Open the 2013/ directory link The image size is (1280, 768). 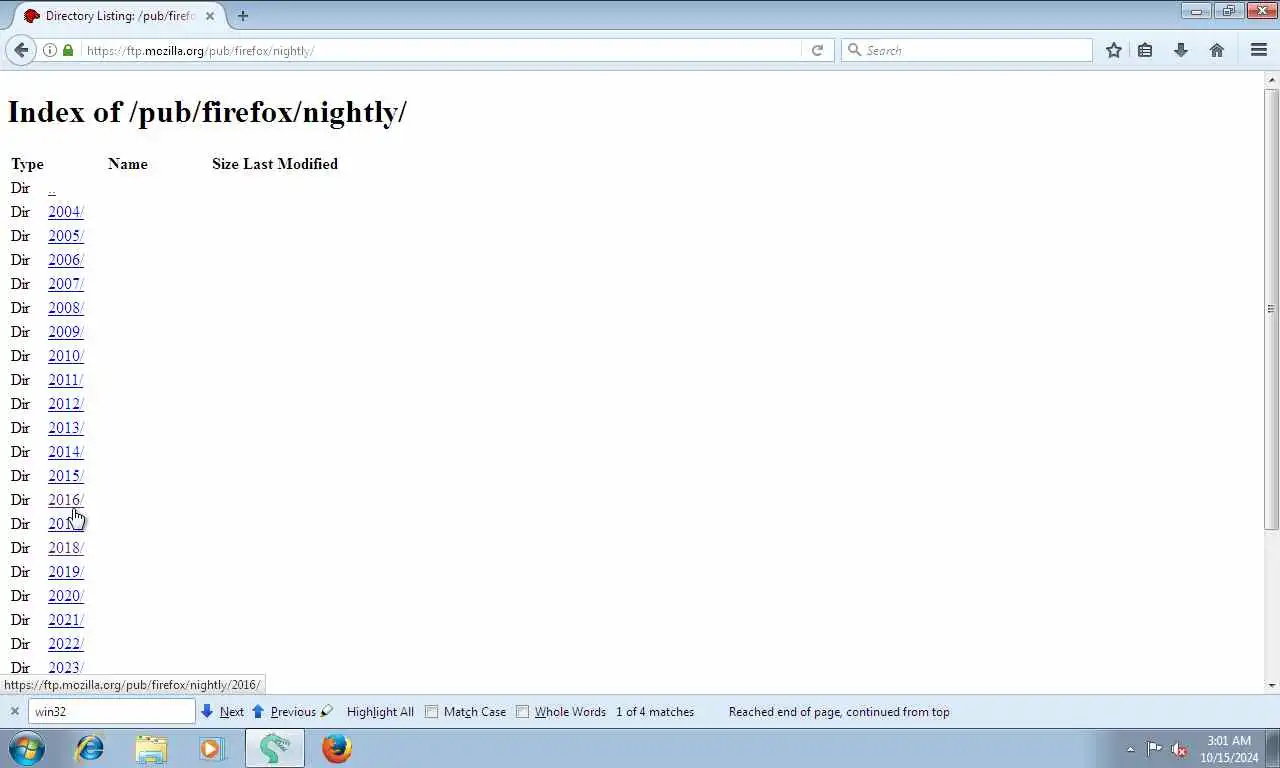pos(66,428)
